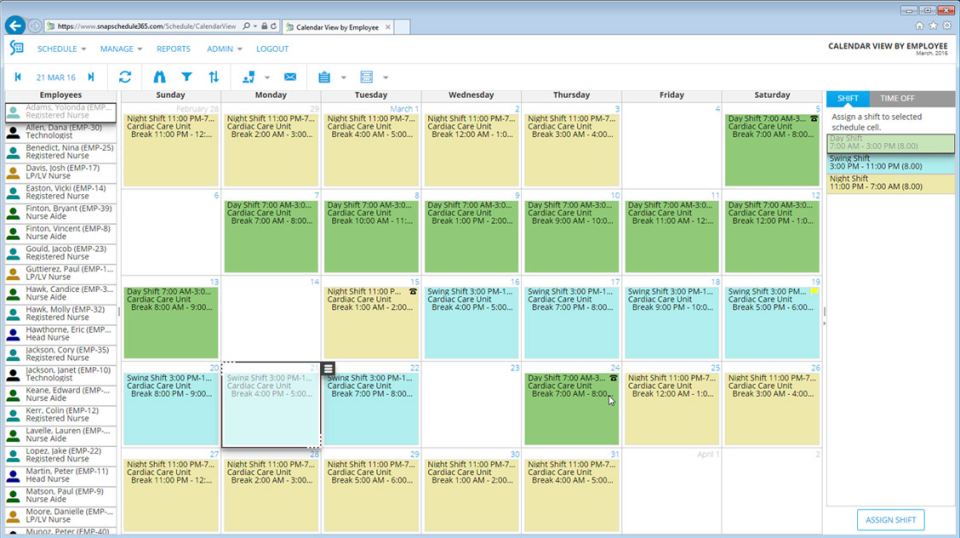Select employee Kerr, Colin (EMP-12)
The height and width of the screenshot is (538, 960).
point(61,414)
